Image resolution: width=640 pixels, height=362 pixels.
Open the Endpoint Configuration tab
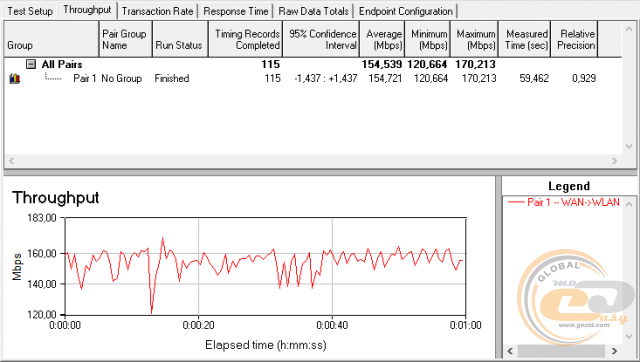point(405,11)
